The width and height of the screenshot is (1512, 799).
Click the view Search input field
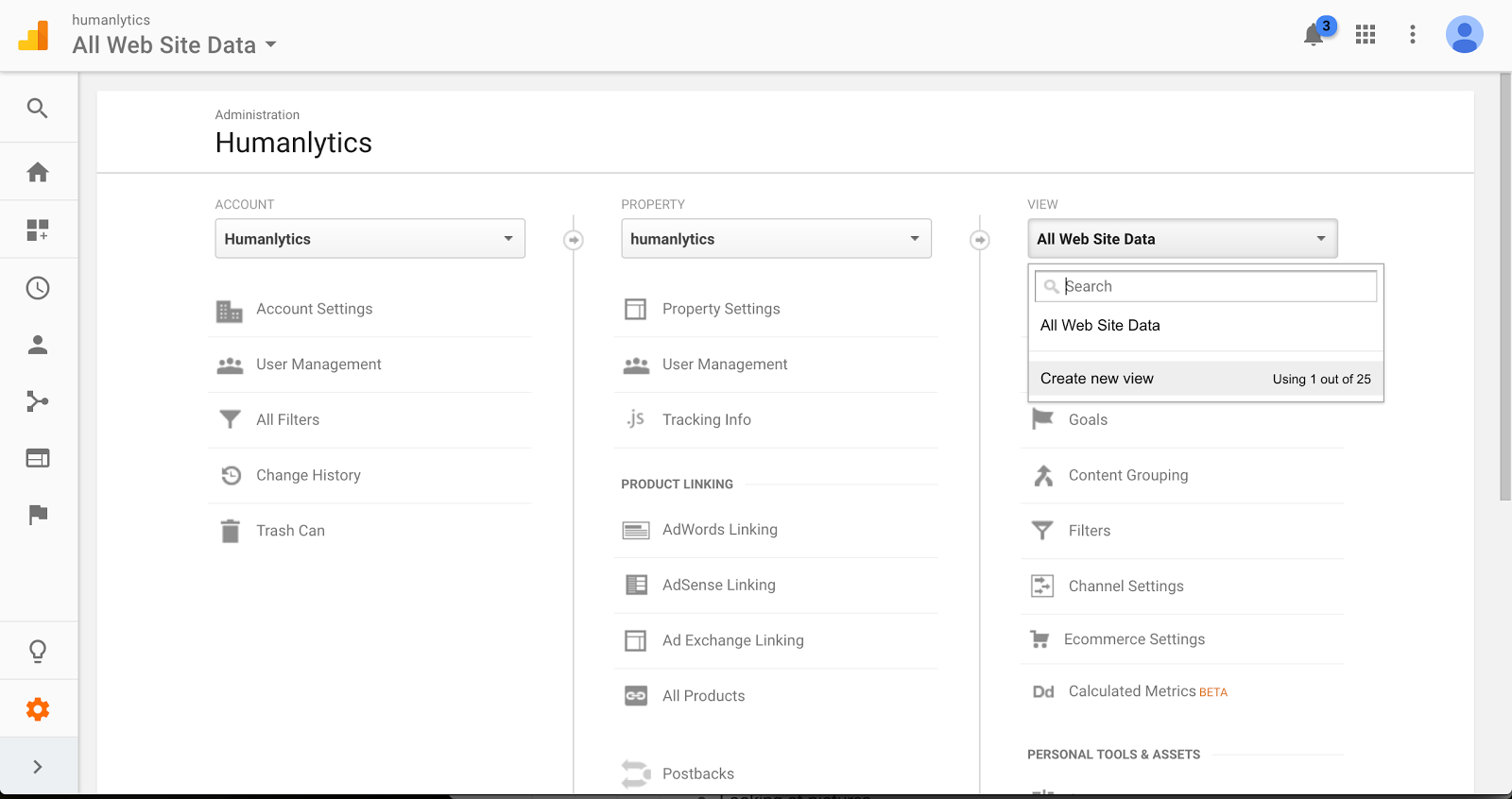(1206, 286)
